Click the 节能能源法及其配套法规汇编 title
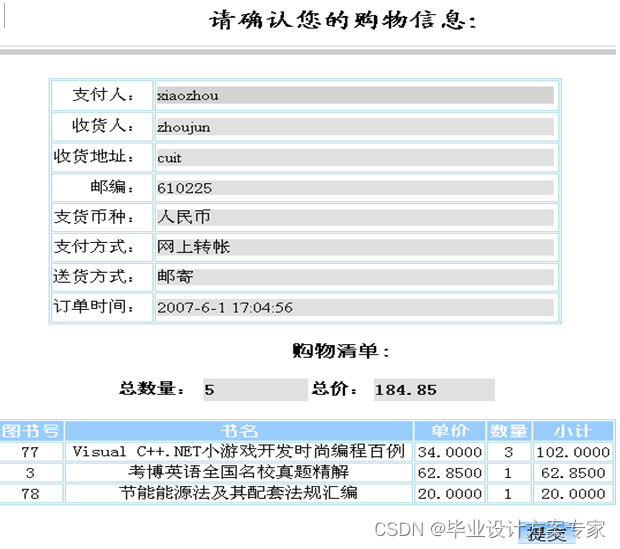The width and height of the screenshot is (620, 549). click(x=239, y=493)
